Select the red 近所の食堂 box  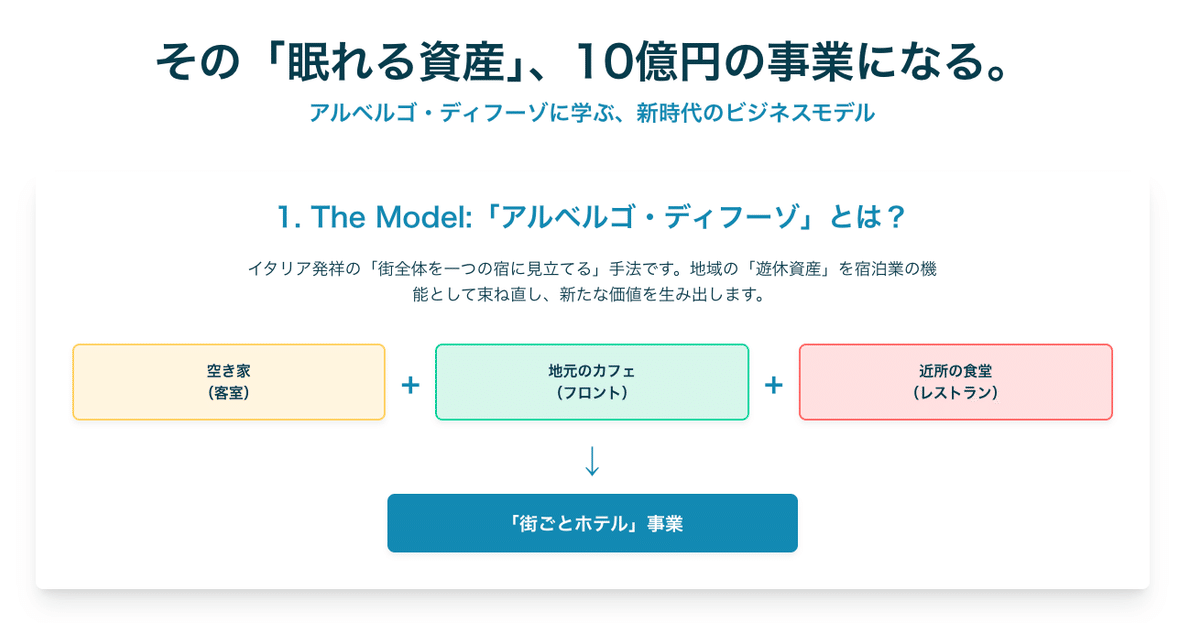955,382
